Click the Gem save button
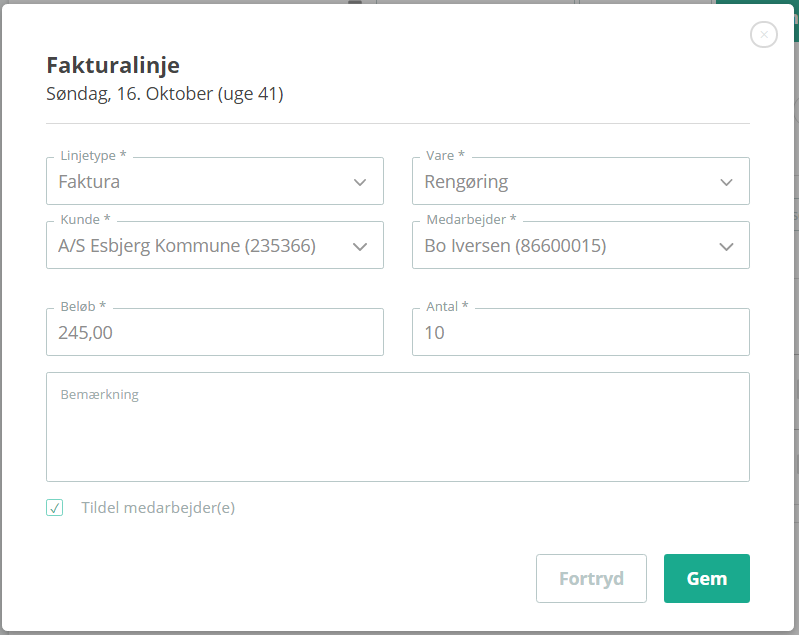The height and width of the screenshot is (635, 799). pos(706,578)
